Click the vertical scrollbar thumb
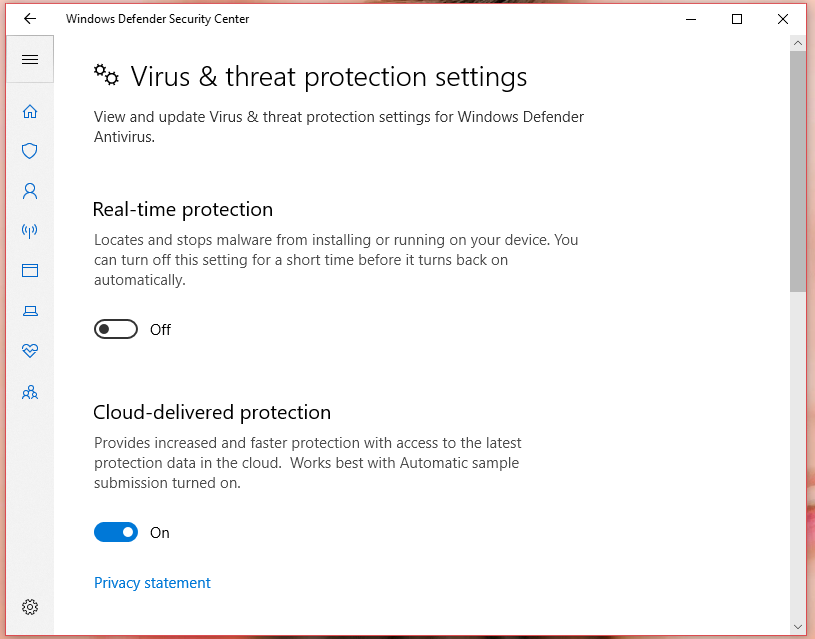Viewport: 815px width, 639px height. [799, 170]
